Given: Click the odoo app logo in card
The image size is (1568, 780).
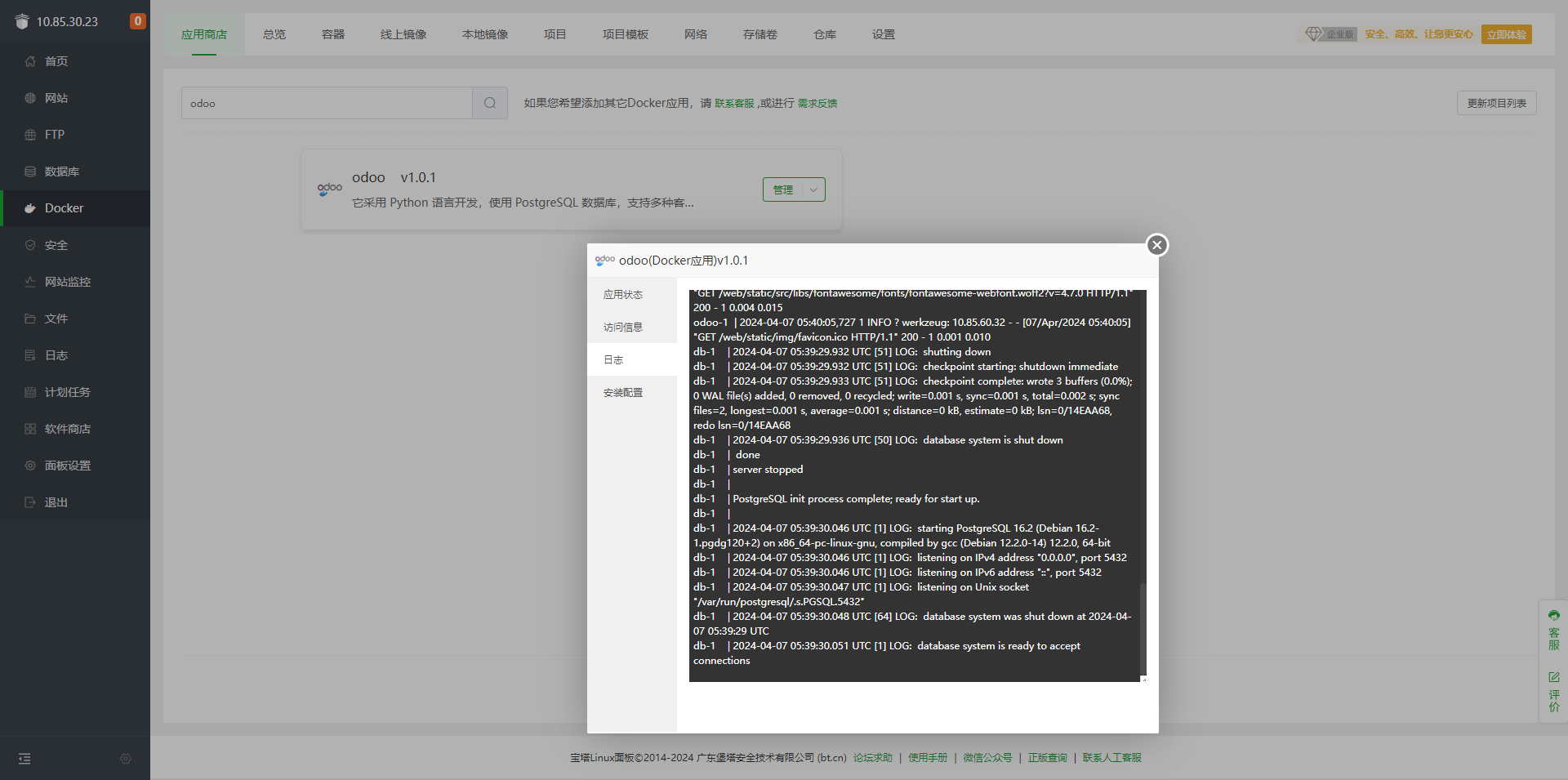Looking at the screenshot, I should (x=330, y=189).
